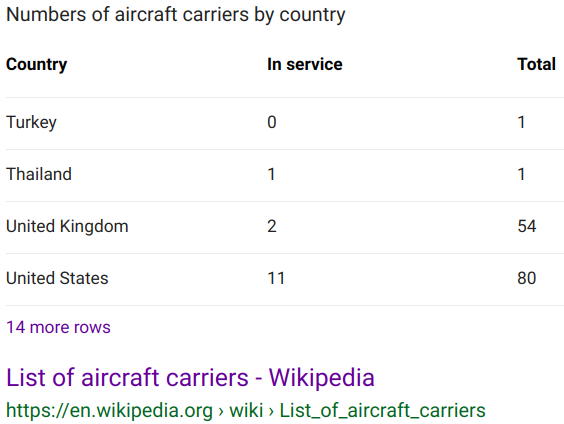Open 'List of aircraft carriers - Wikipedia' result

click(x=190, y=378)
